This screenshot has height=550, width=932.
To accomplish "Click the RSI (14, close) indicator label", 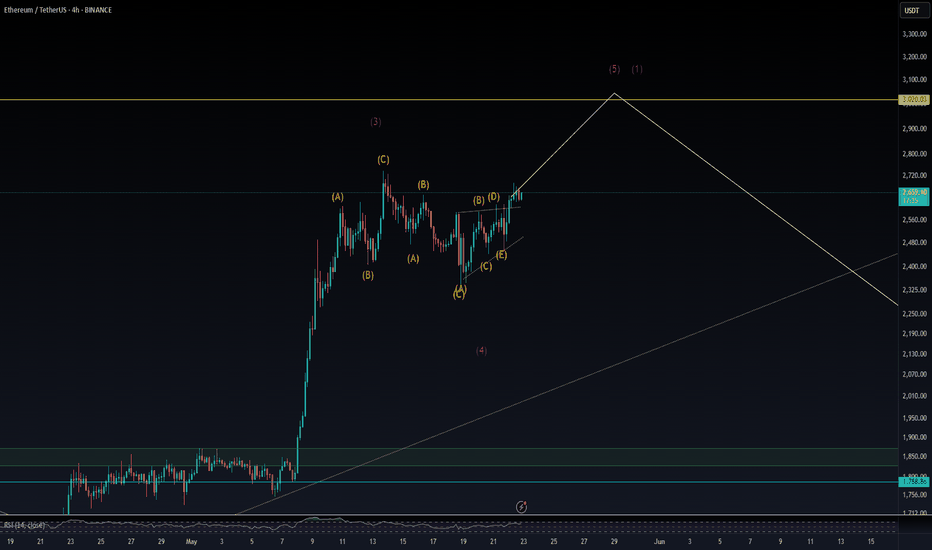I will point(24,526).
